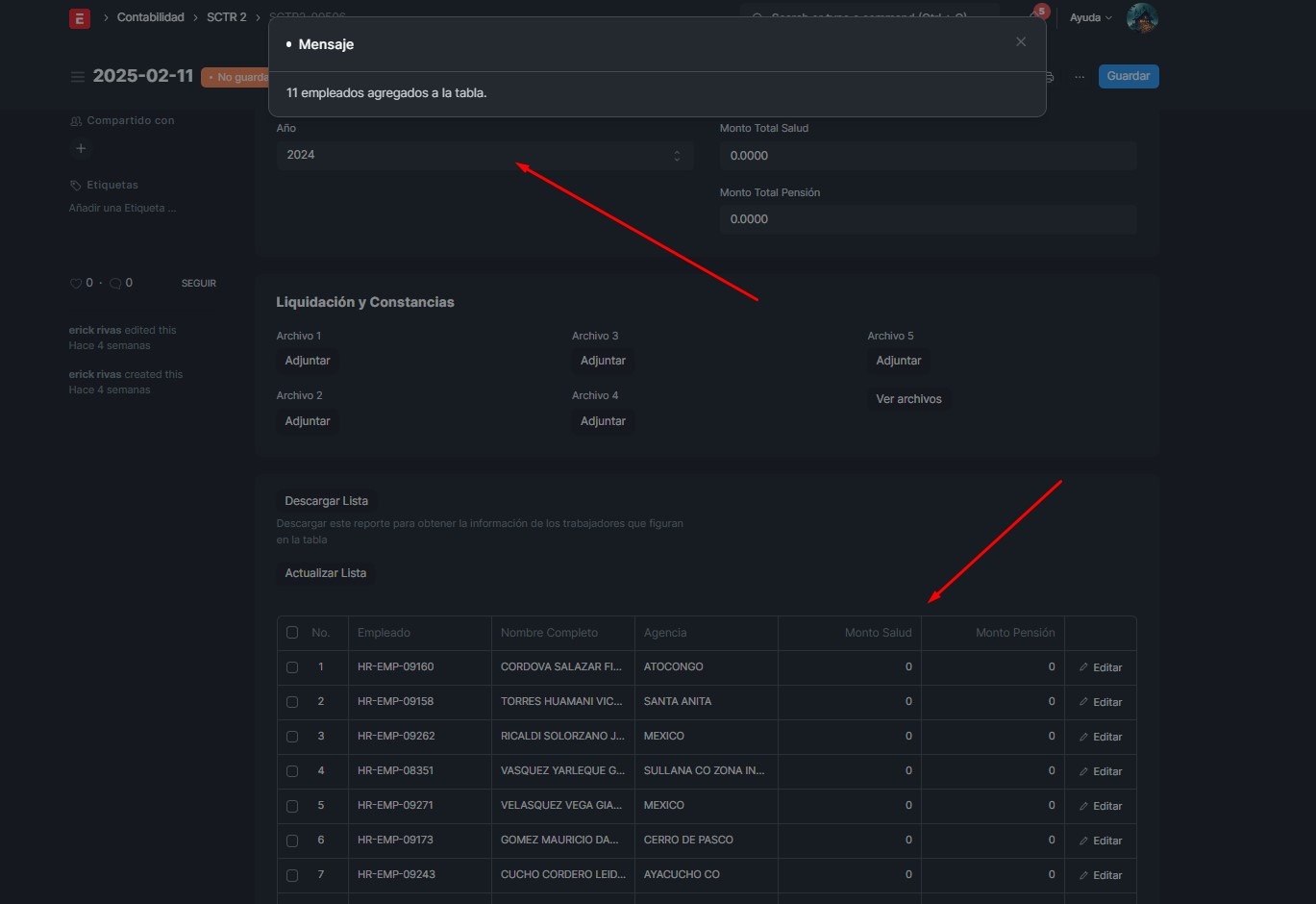Click the red app logo home icon
The image size is (1316, 904).
(x=80, y=18)
